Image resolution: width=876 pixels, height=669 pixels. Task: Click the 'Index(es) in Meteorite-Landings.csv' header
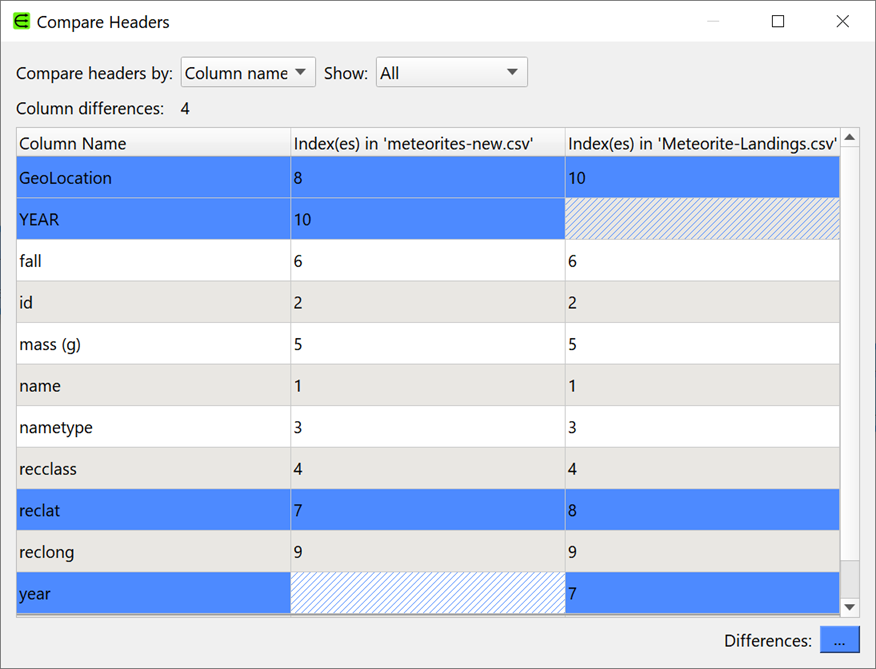point(700,143)
